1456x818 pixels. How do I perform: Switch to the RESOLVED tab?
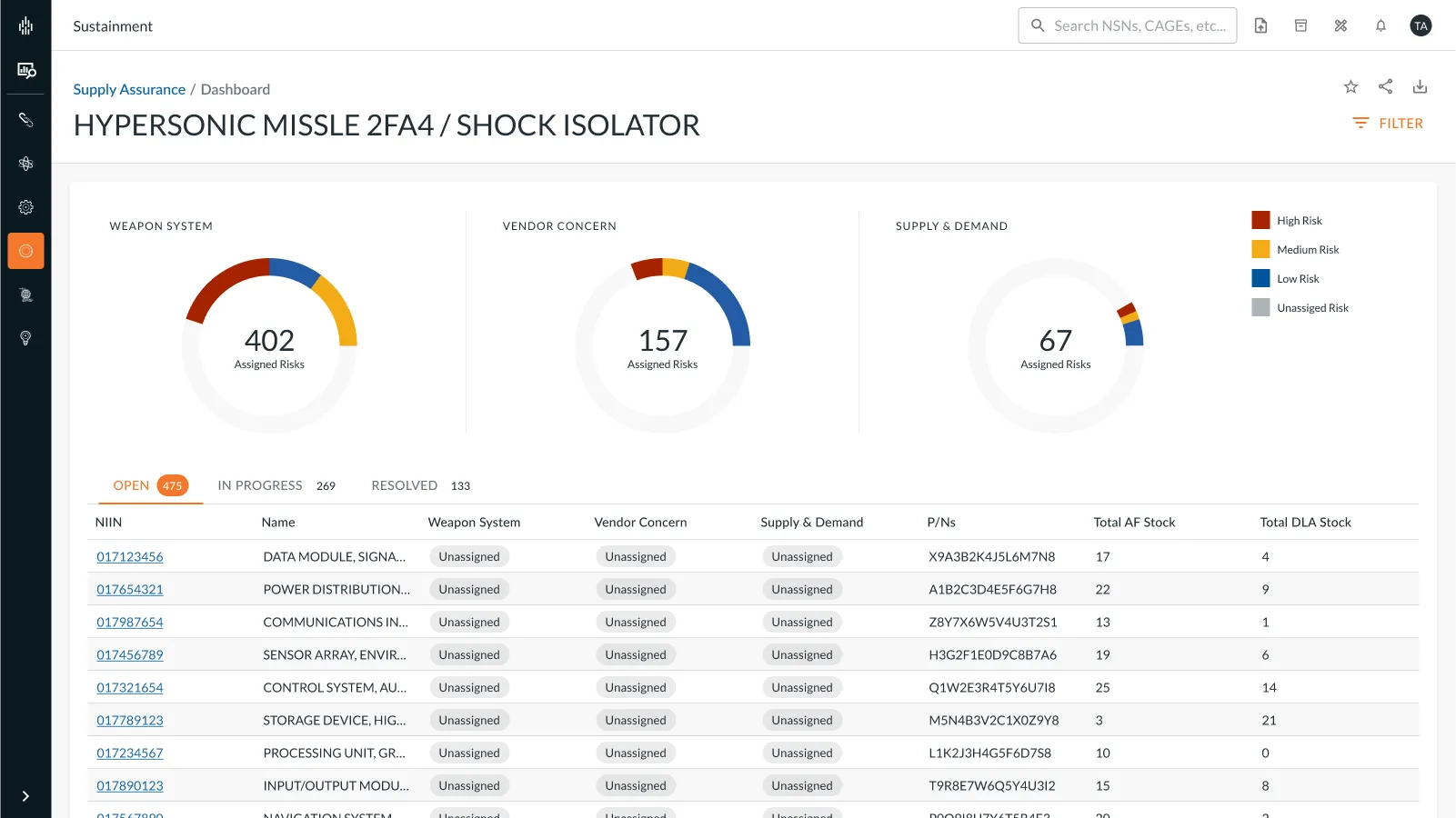tap(405, 485)
